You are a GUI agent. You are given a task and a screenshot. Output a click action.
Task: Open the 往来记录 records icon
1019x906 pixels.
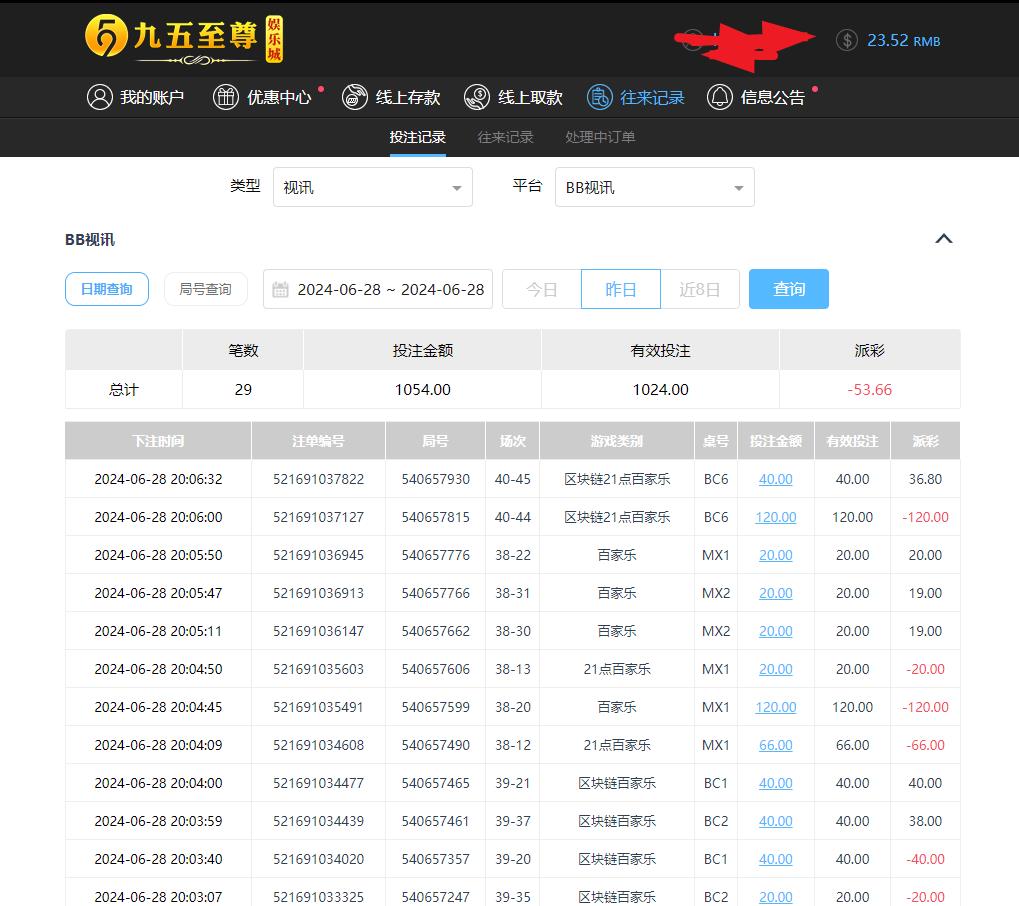[x=599, y=97]
